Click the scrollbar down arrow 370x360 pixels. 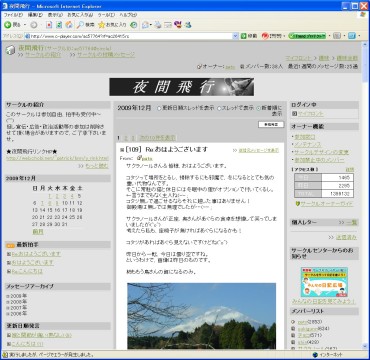pyautogui.click(x=365, y=347)
